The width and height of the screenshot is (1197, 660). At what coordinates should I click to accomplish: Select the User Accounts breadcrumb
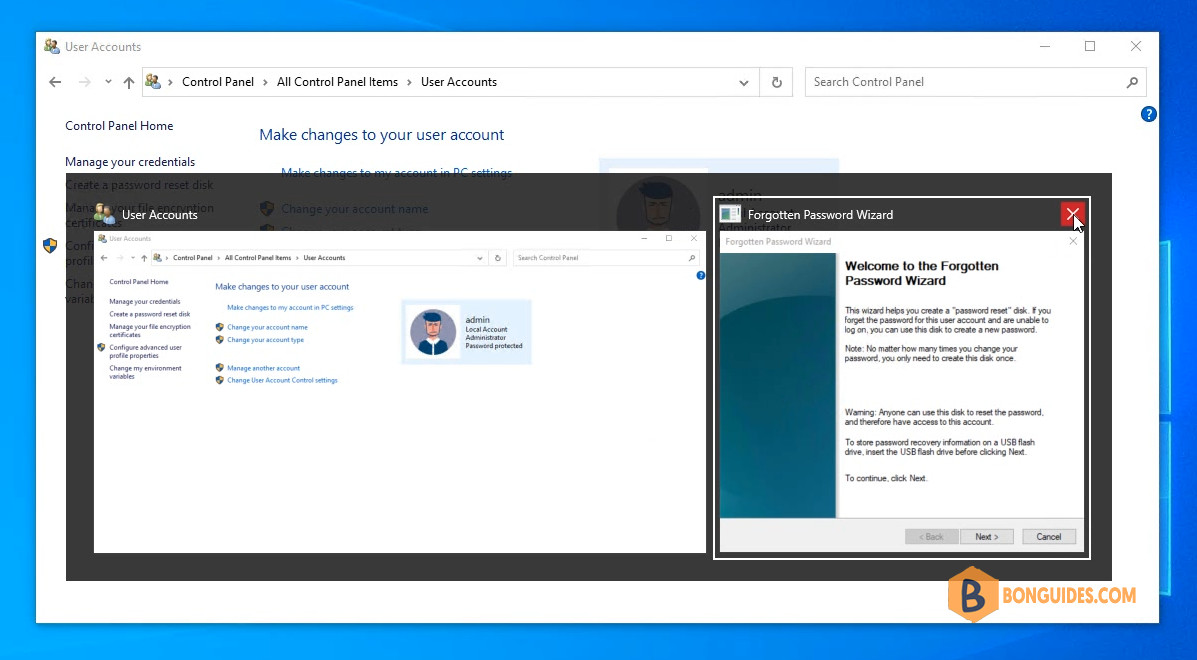coord(459,82)
